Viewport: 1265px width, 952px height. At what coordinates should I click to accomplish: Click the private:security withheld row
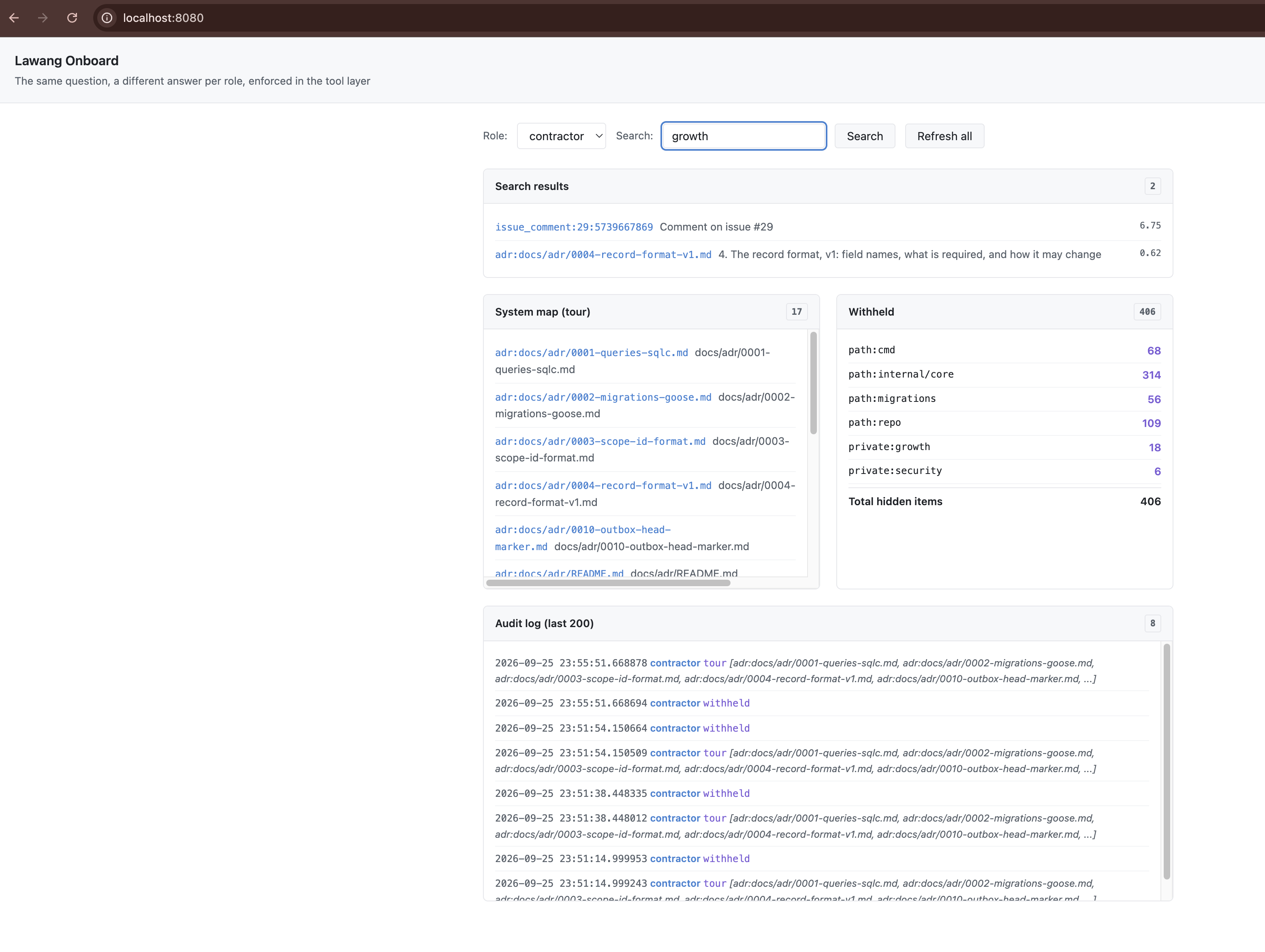point(1004,471)
